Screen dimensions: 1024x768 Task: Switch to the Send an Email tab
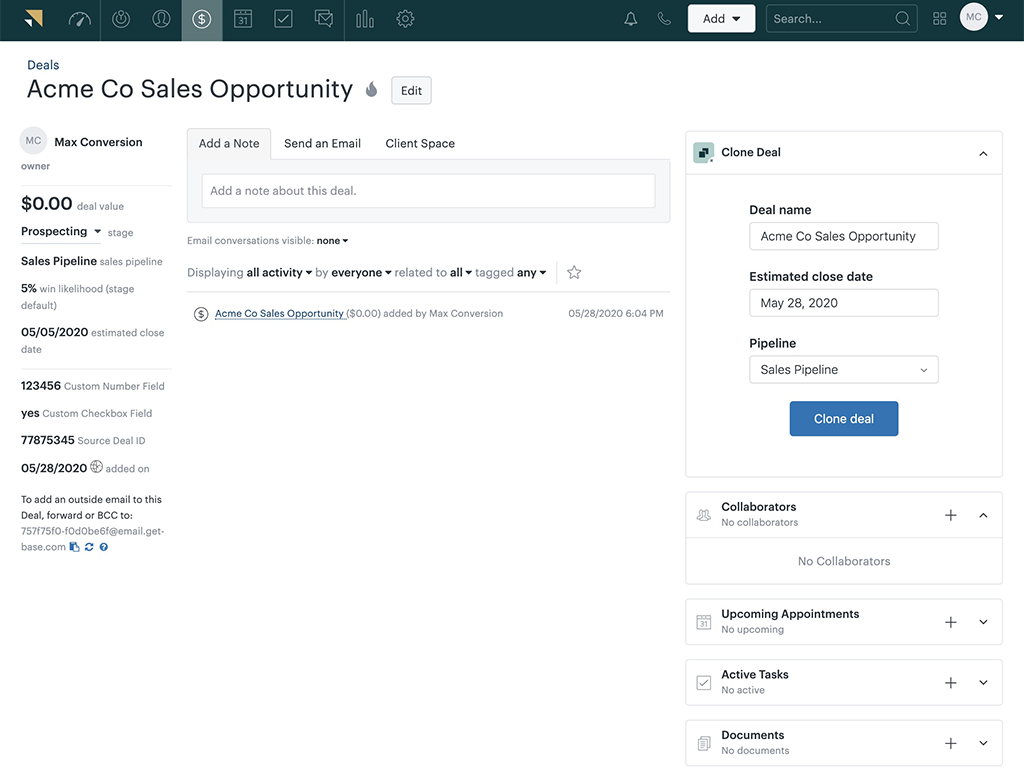(322, 143)
